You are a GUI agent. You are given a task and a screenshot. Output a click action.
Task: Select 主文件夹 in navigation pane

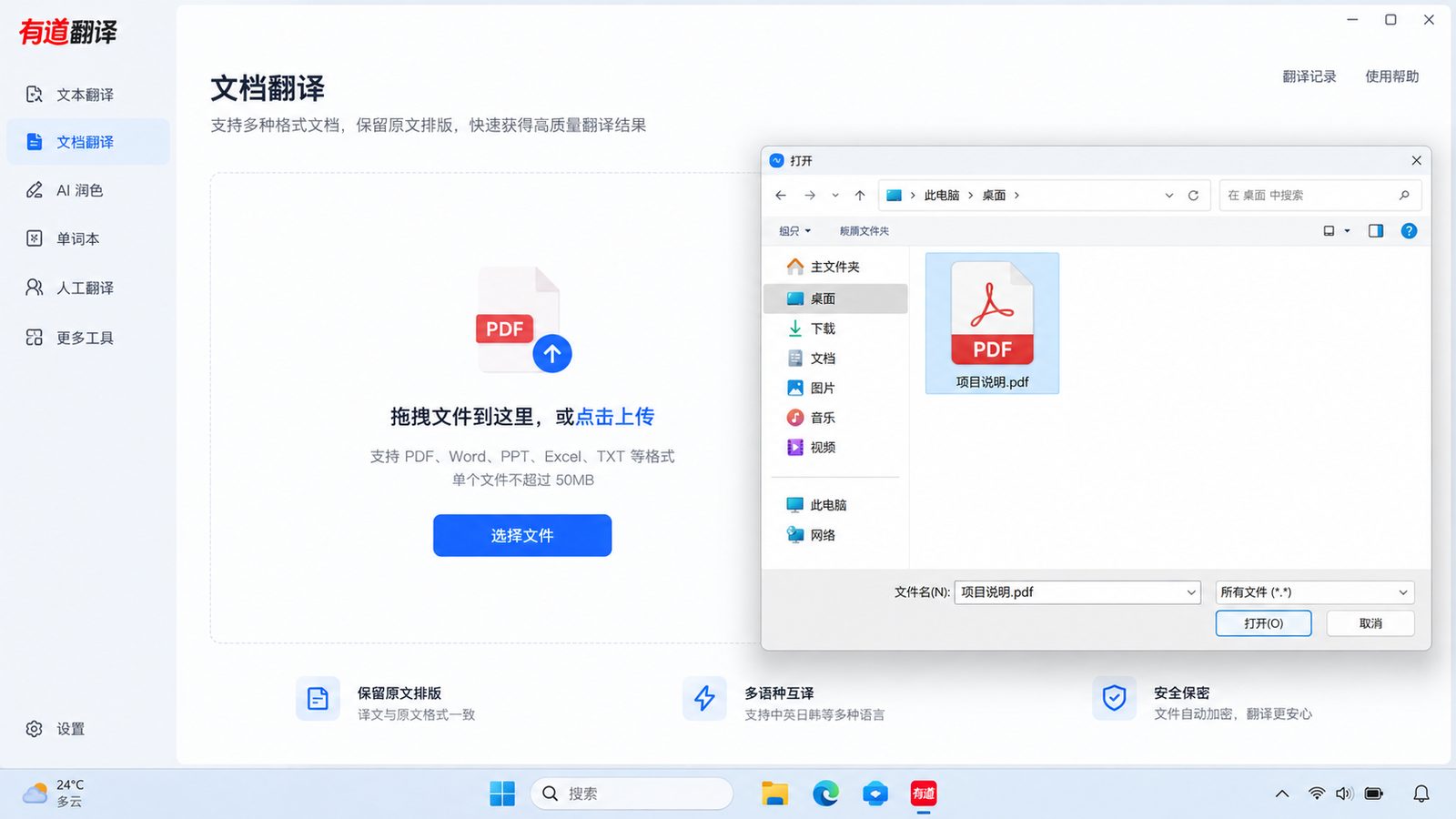coord(835,267)
